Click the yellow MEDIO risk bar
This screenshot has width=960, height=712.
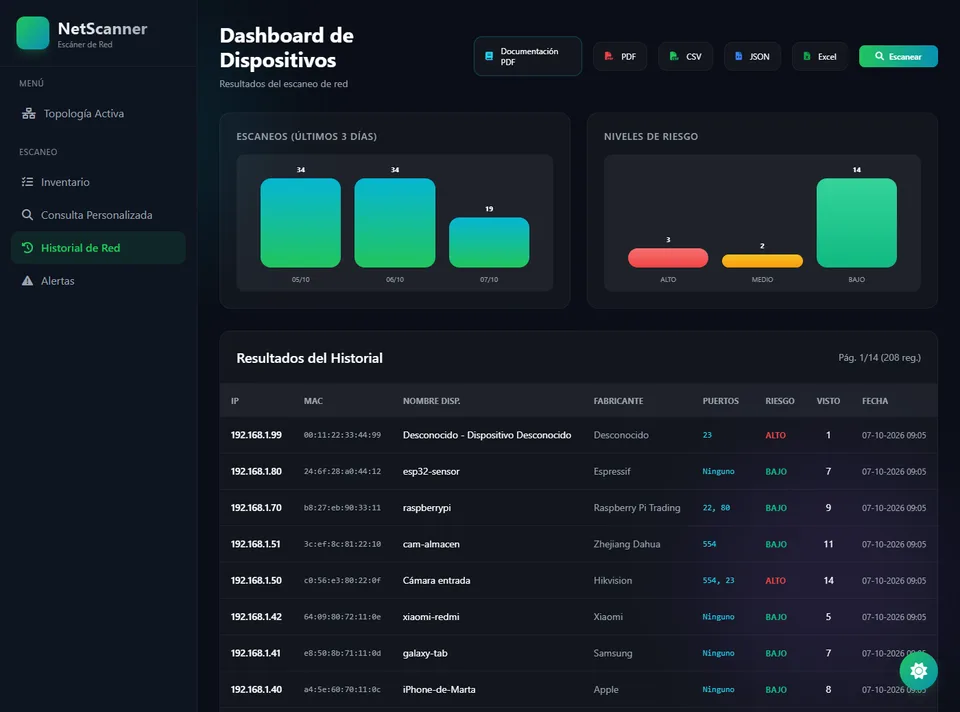[x=762, y=261]
